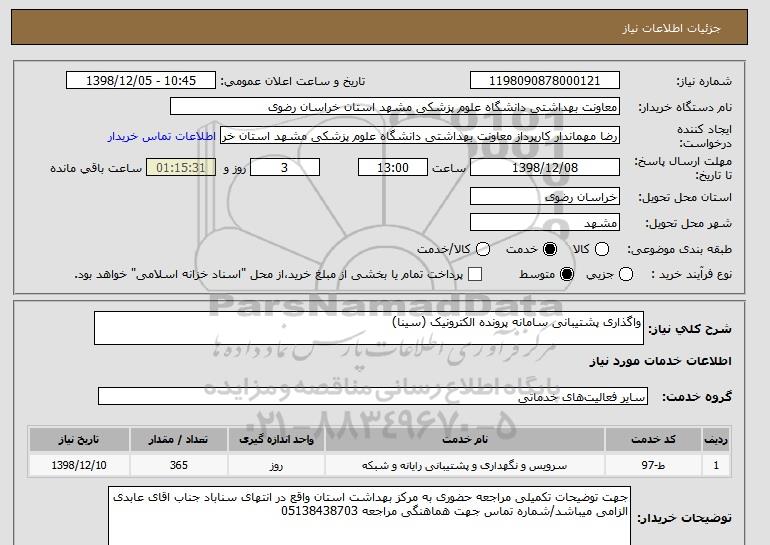Click the شهر محل تحویل field مشهد
Screen dimensions: 770x545
coord(545,222)
